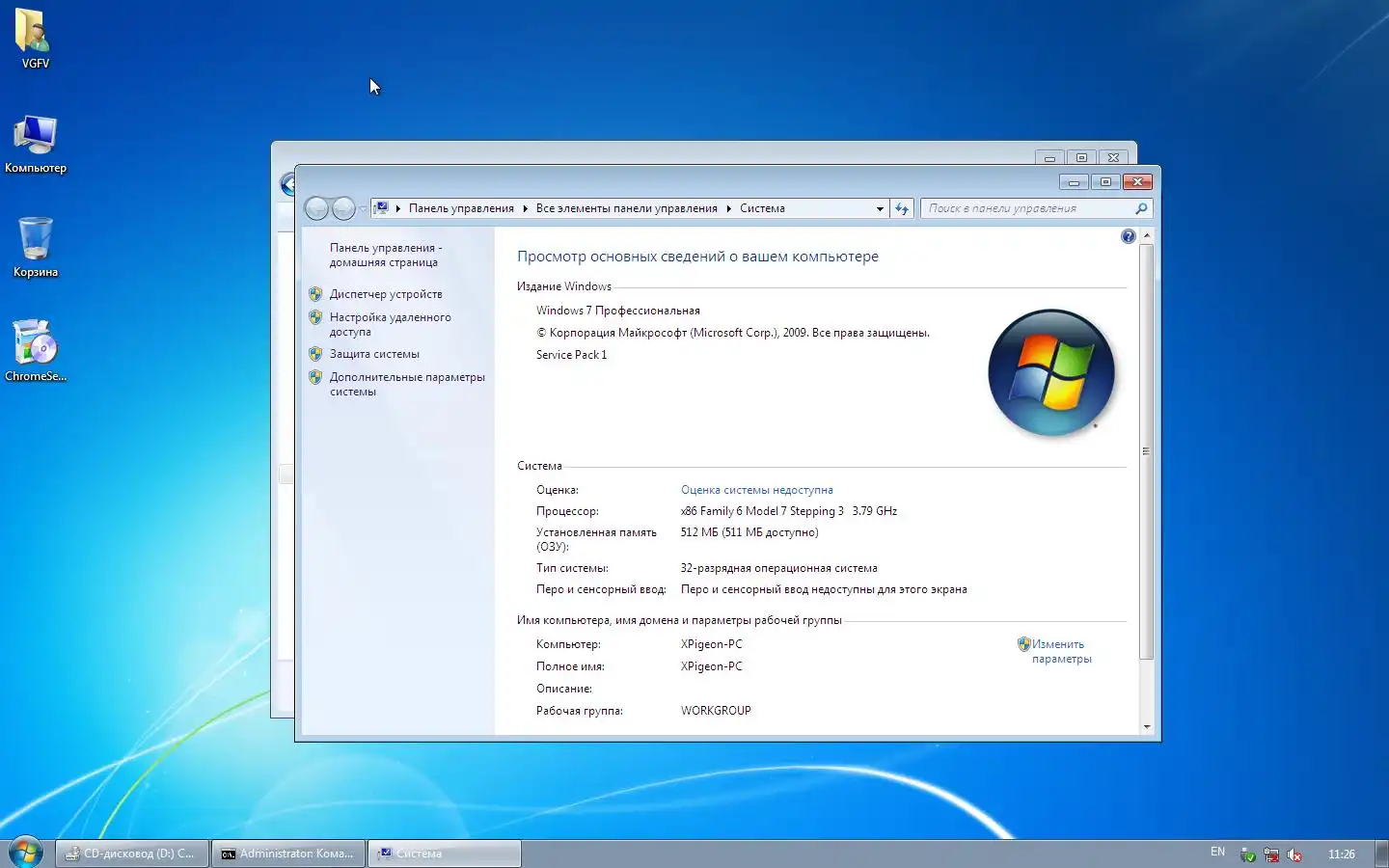The image size is (1389, 868).
Task: Click the 512 МБ (511 МБ доступно) text
Action: pos(749,532)
